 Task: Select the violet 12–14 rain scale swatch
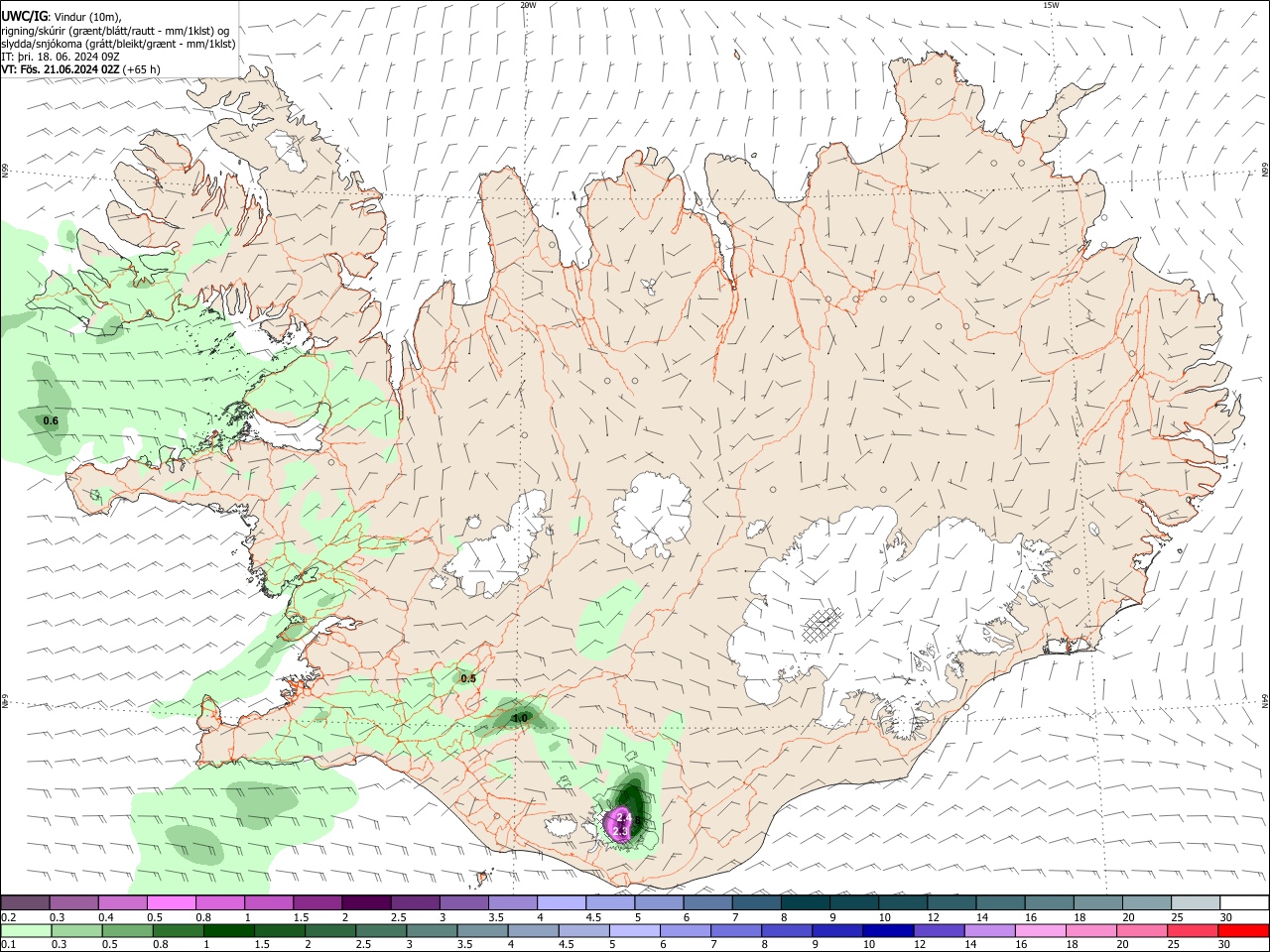point(938,930)
